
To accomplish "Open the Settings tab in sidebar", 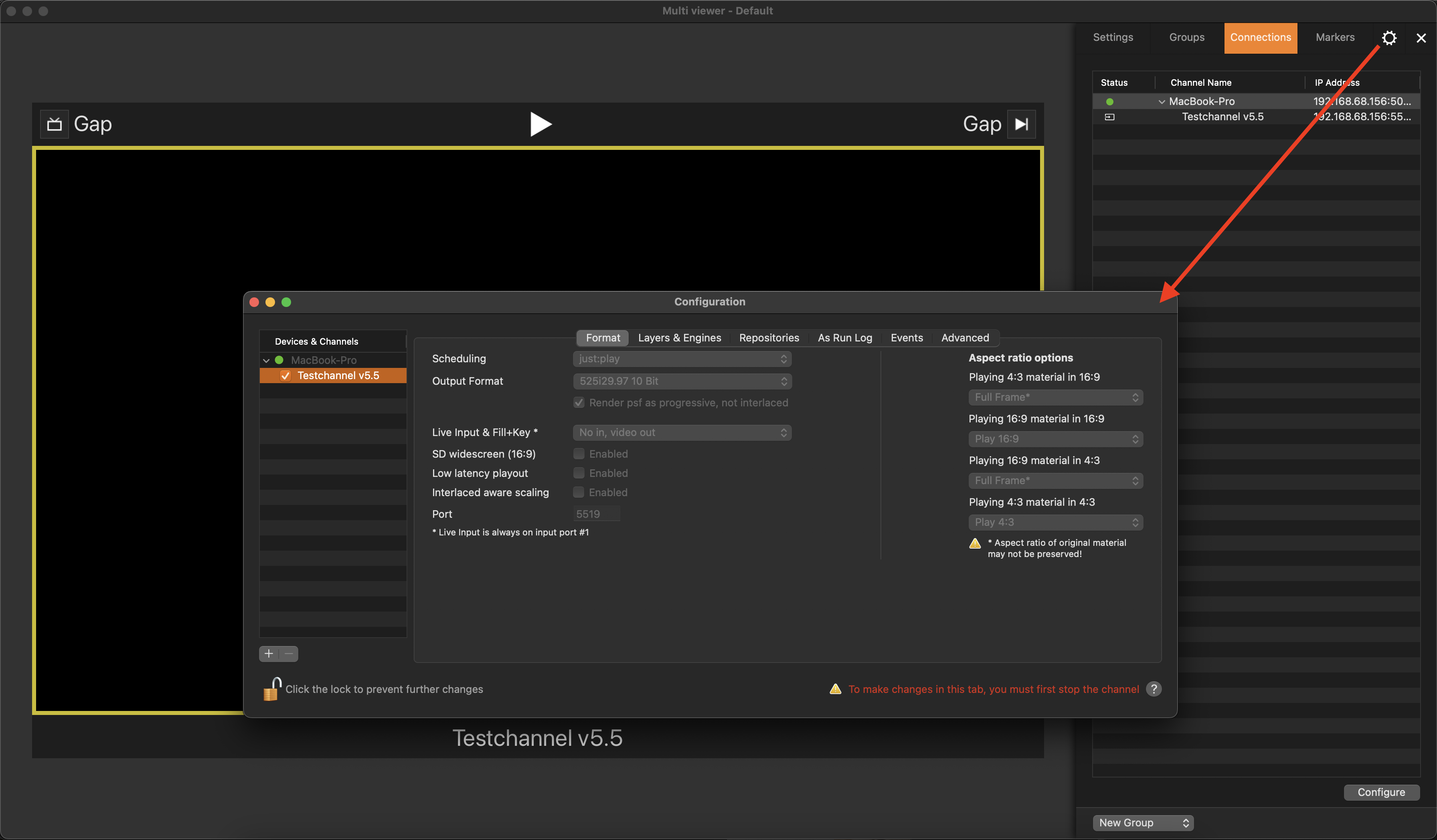I will pyautogui.click(x=1113, y=38).
